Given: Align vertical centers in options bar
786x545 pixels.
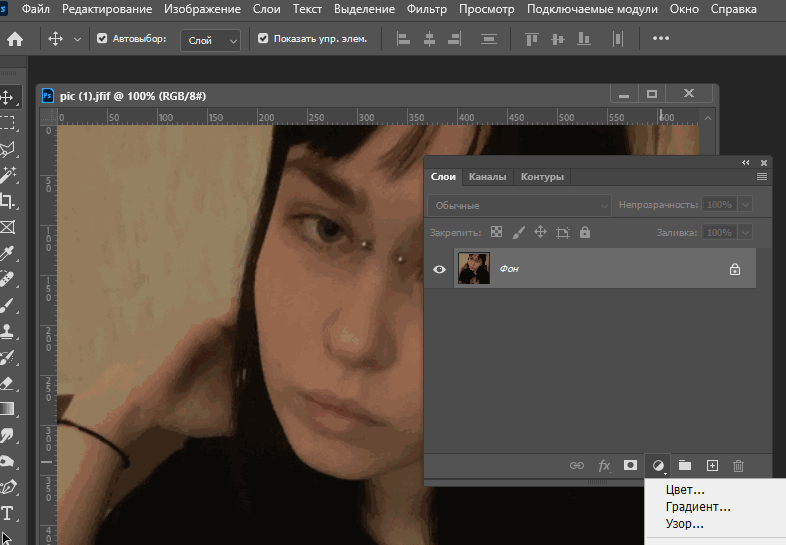Looking at the screenshot, I should click(557, 39).
